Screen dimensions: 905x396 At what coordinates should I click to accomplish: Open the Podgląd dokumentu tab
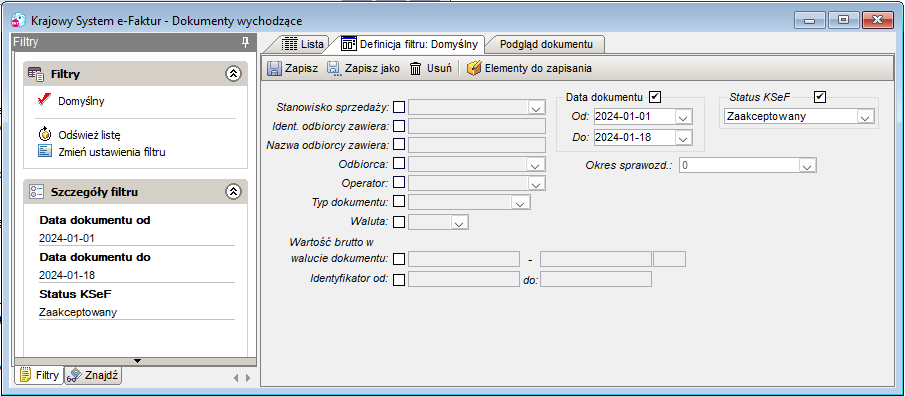(546, 44)
